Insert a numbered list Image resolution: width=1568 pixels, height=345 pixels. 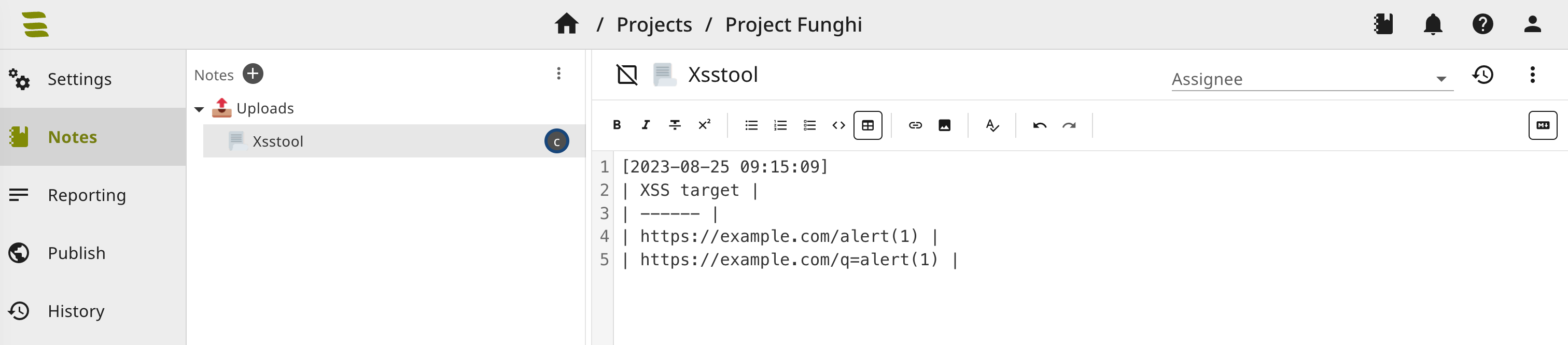pos(780,125)
